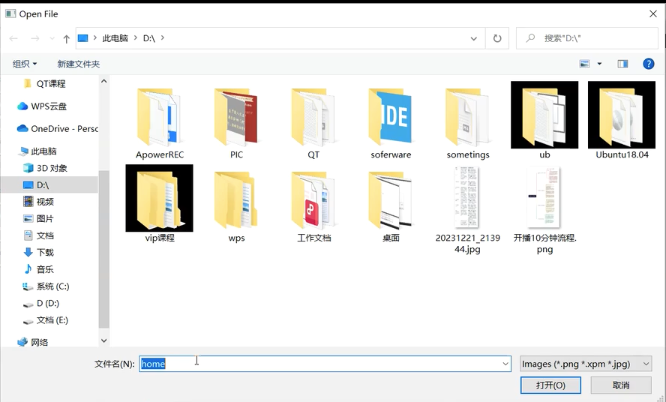Click 新建文件夹 in the toolbar

[x=78, y=64]
